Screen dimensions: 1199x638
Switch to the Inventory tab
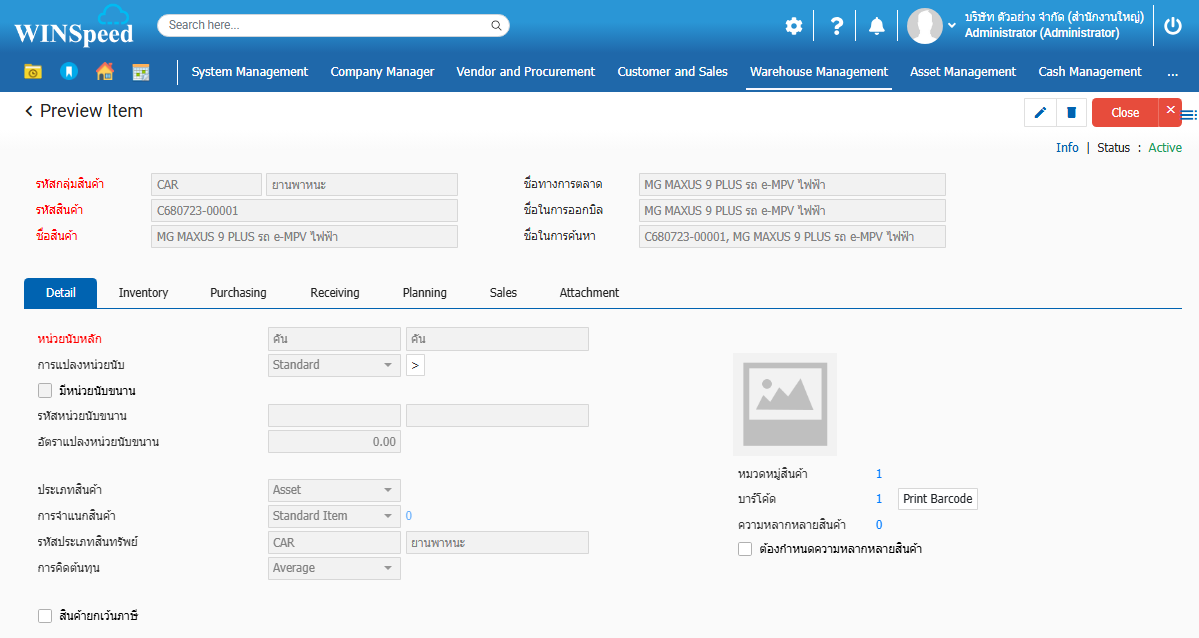pos(143,293)
